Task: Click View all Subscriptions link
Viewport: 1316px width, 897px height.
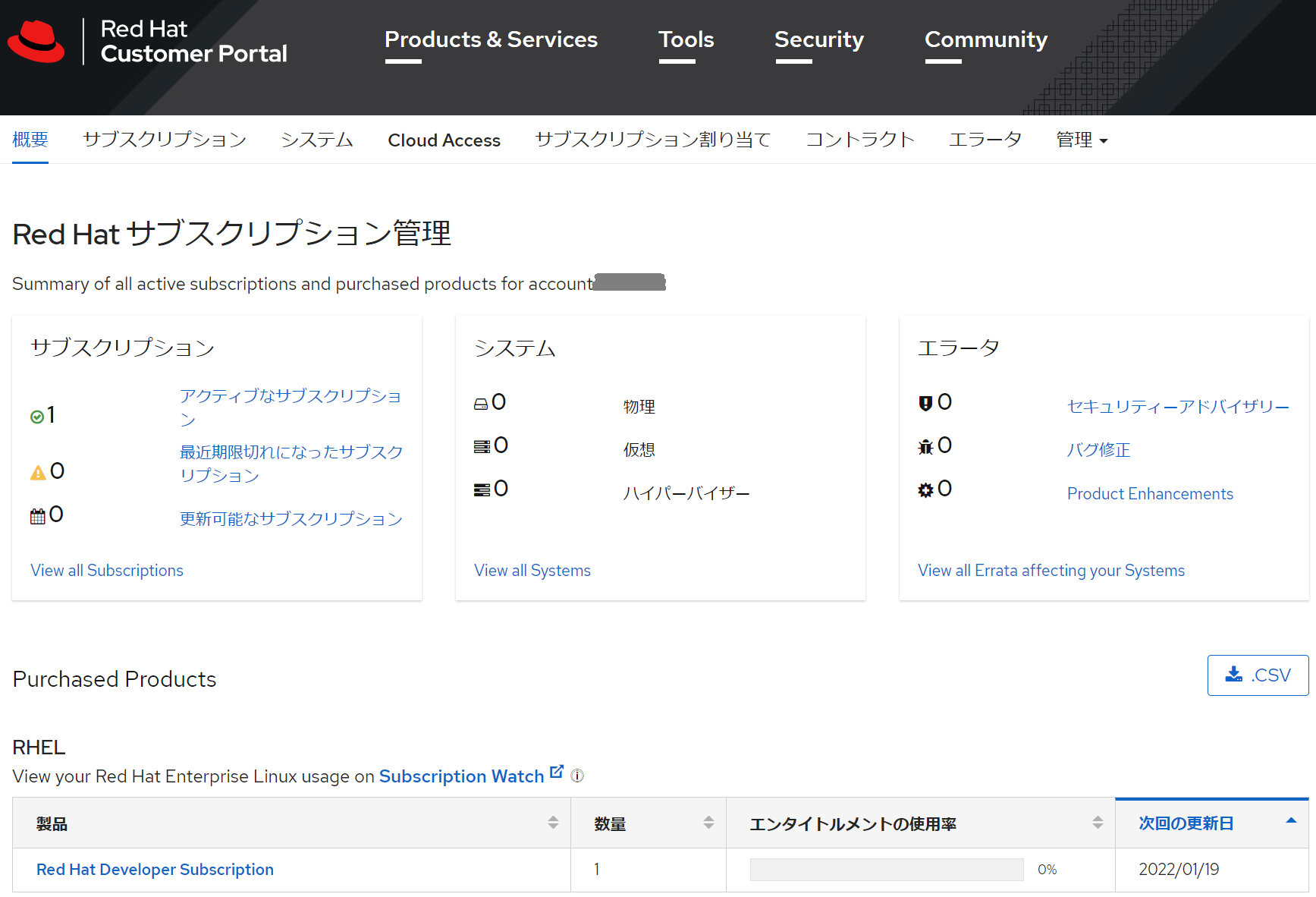Action: click(x=107, y=571)
